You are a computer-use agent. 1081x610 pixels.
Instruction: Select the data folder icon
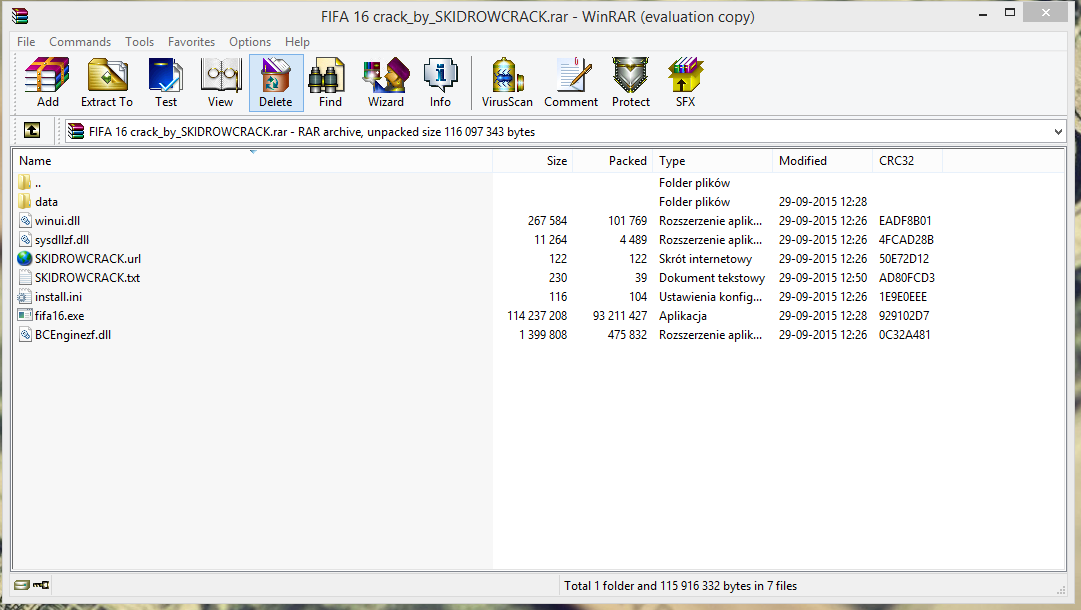tap(25, 201)
